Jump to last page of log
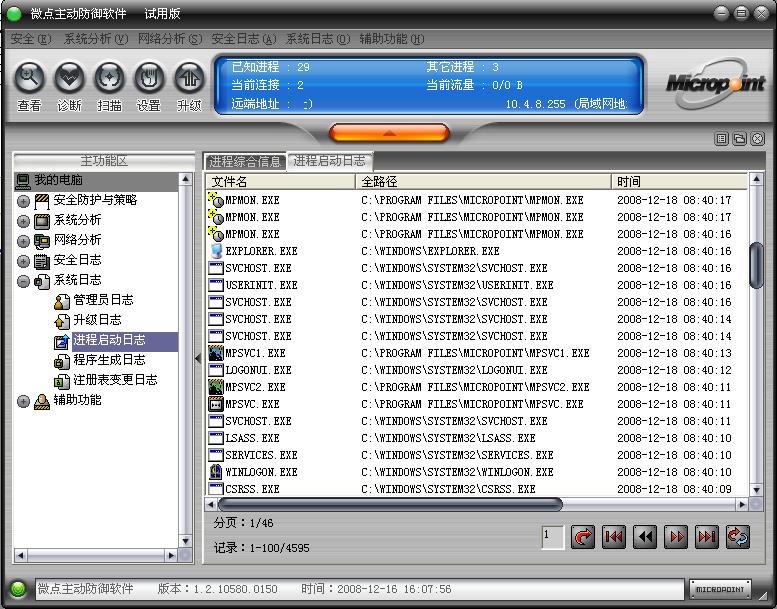 coord(707,537)
